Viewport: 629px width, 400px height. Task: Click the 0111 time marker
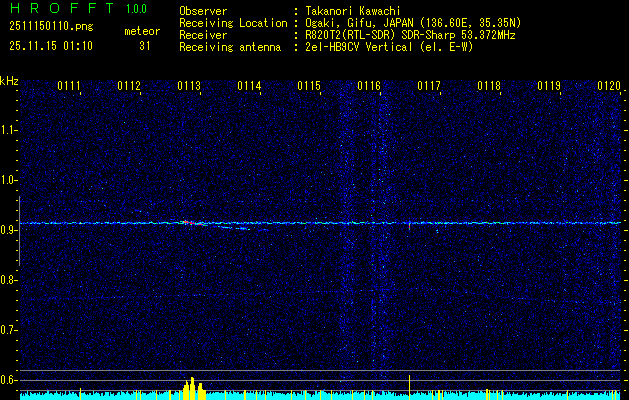click(x=69, y=86)
